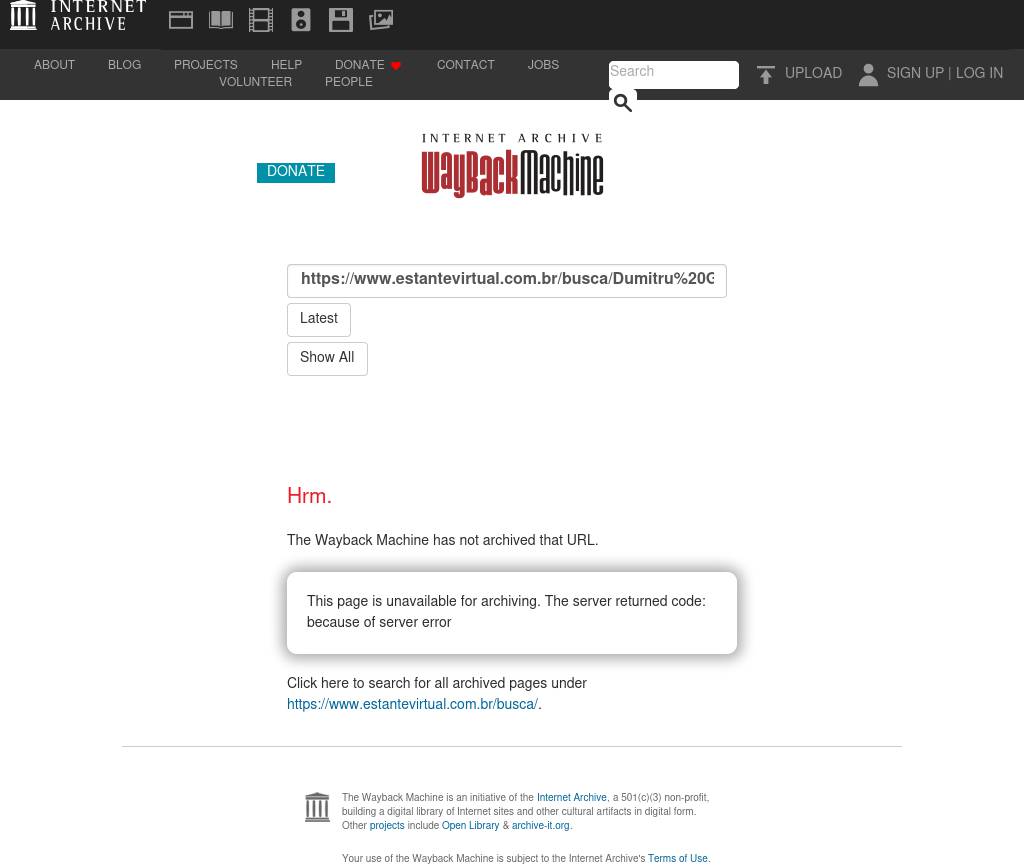This screenshot has width=1024, height=867.
Task: Follow the estantevirtual.com.br/busca/ link
Action: (412, 705)
